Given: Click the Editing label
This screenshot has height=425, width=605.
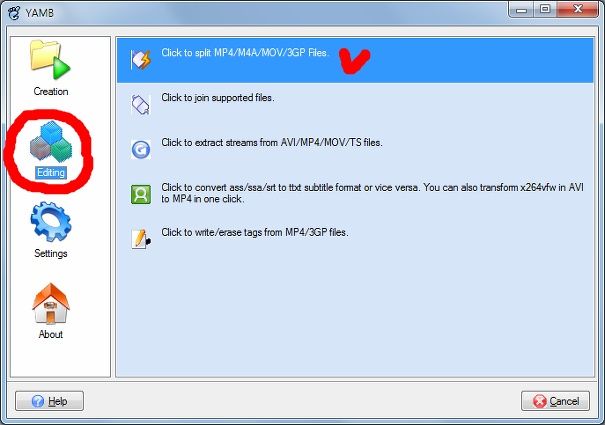Looking at the screenshot, I should point(51,172).
